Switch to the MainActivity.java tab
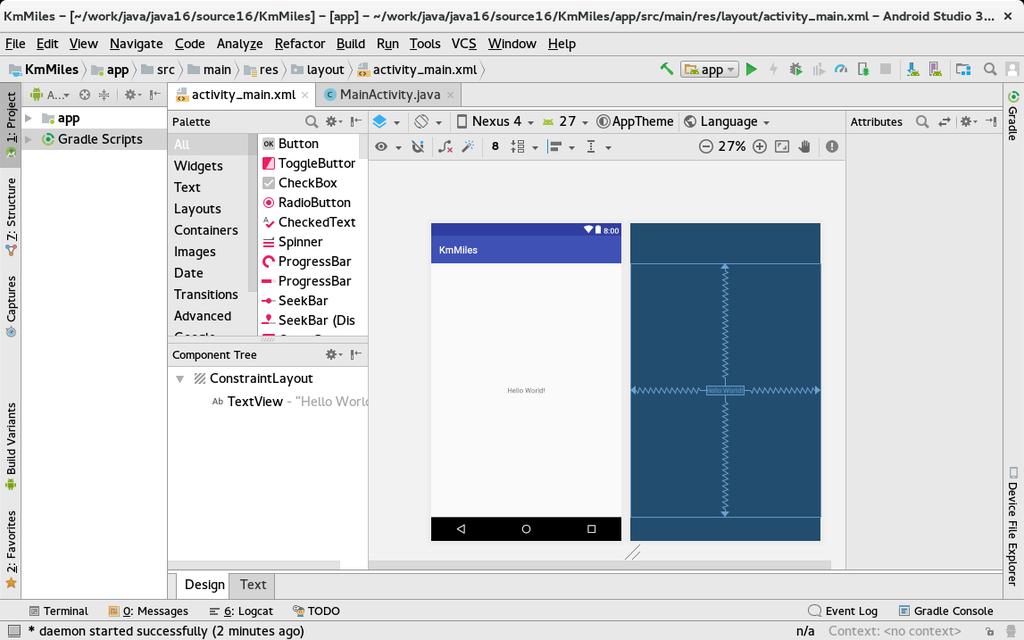This screenshot has height=640, width=1024. click(x=390, y=95)
